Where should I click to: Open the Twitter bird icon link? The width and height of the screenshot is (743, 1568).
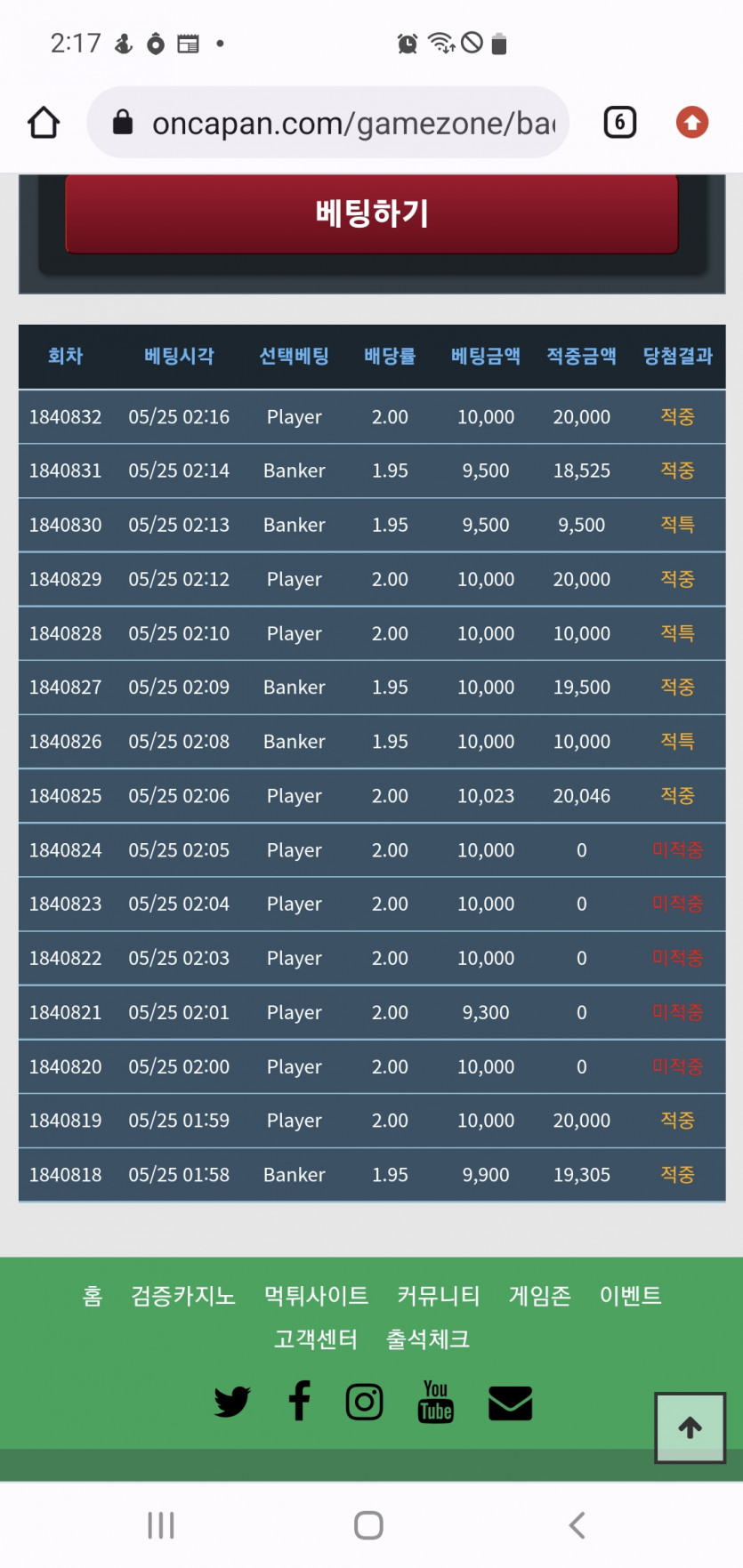click(x=232, y=1402)
